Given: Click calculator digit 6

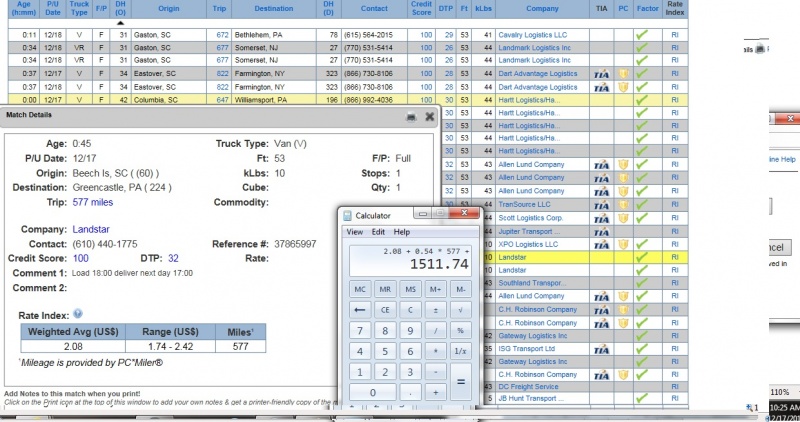Looking at the screenshot, I should [x=410, y=351].
